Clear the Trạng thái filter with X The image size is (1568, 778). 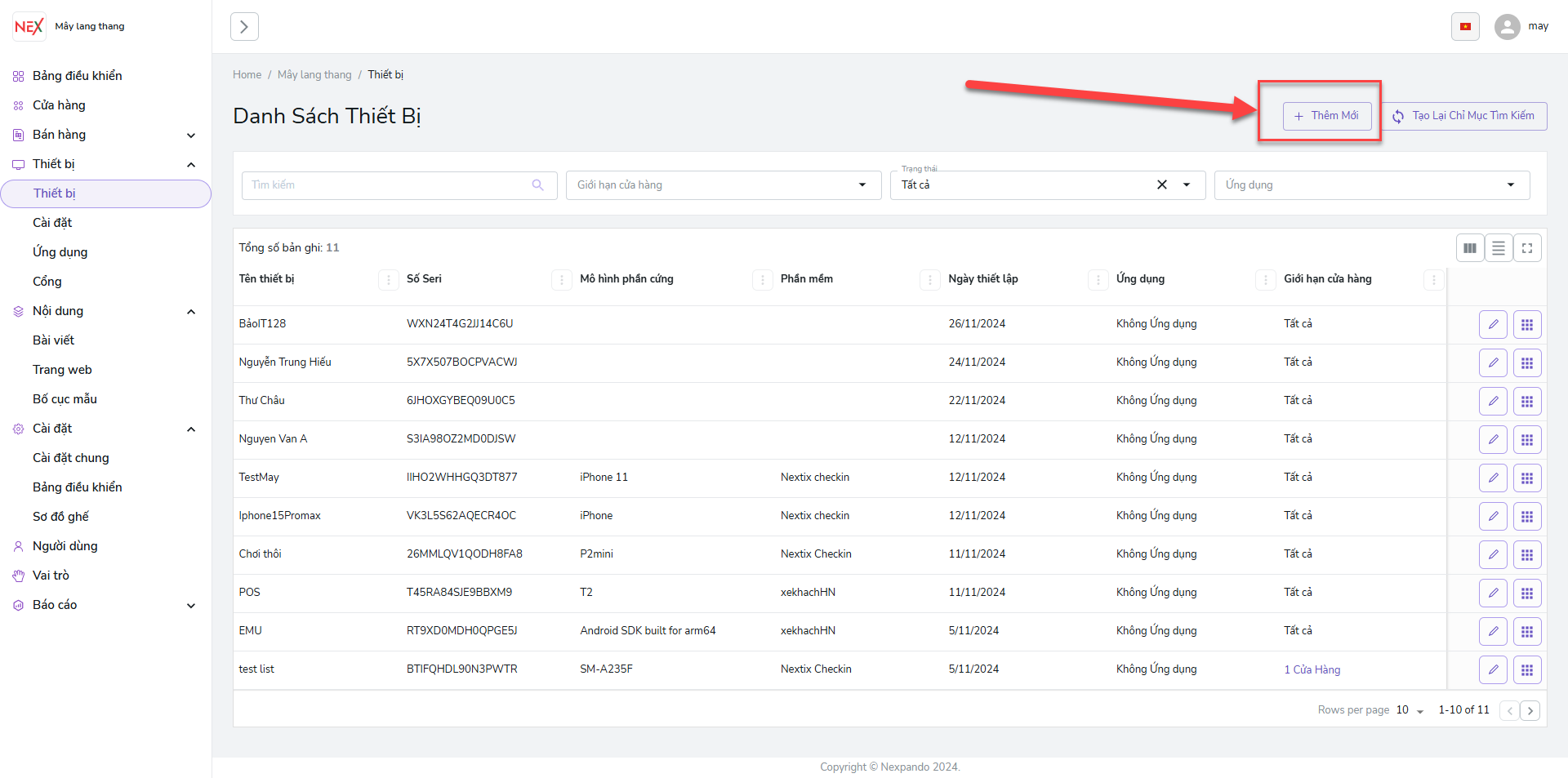(x=1161, y=185)
